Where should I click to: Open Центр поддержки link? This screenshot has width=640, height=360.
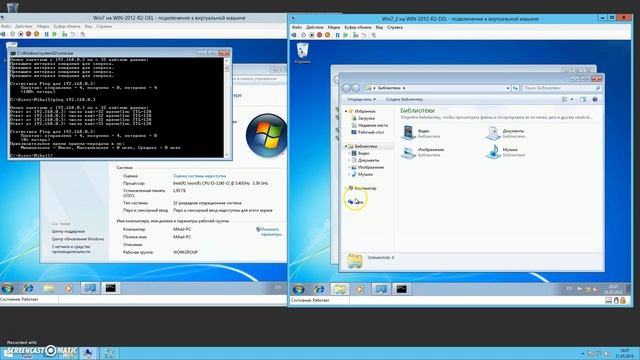coord(68,231)
